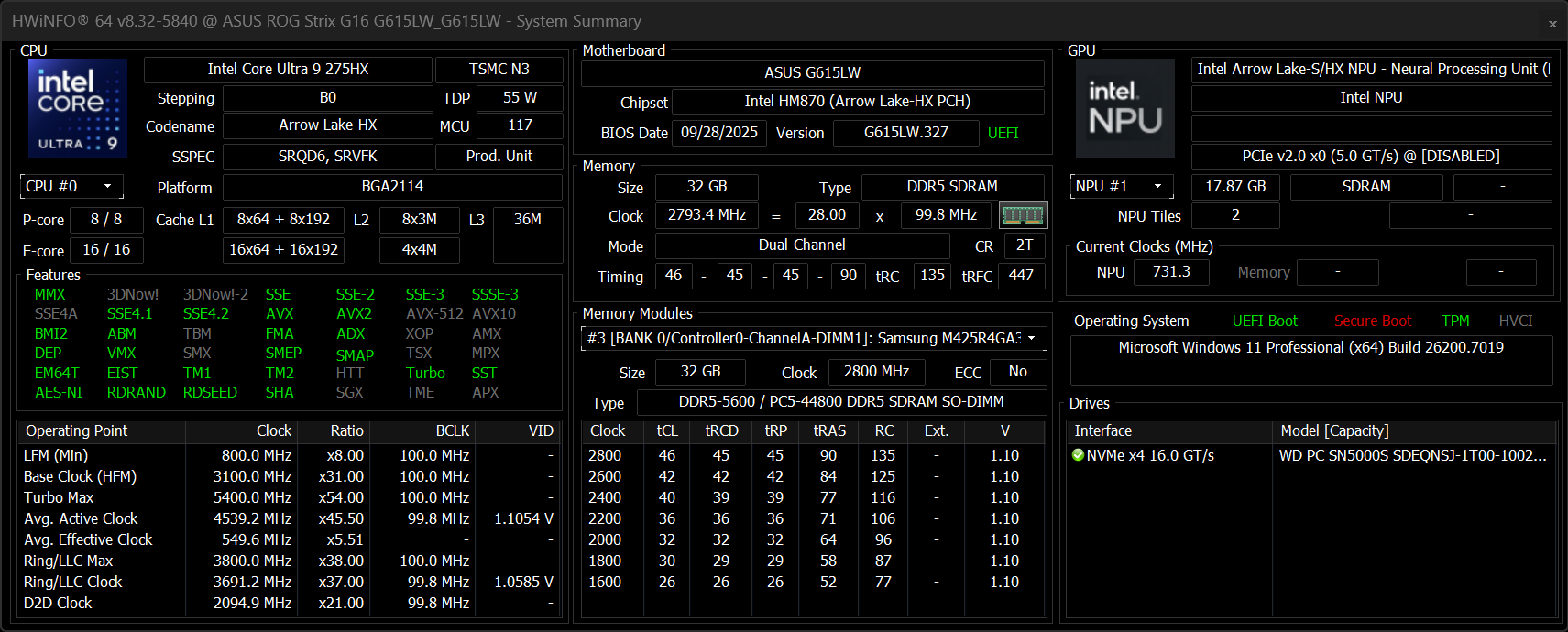
Task: Open the NPU #1 selector dropdown
Action: (1122, 187)
